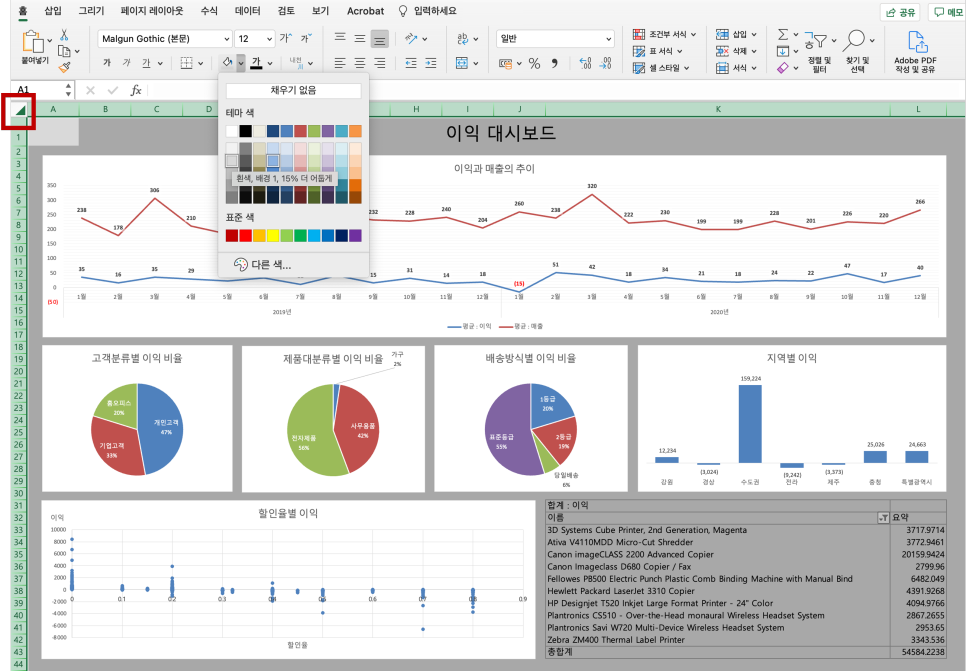Click the Clear eraser icon

pyautogui.click(x=782, y=67)
